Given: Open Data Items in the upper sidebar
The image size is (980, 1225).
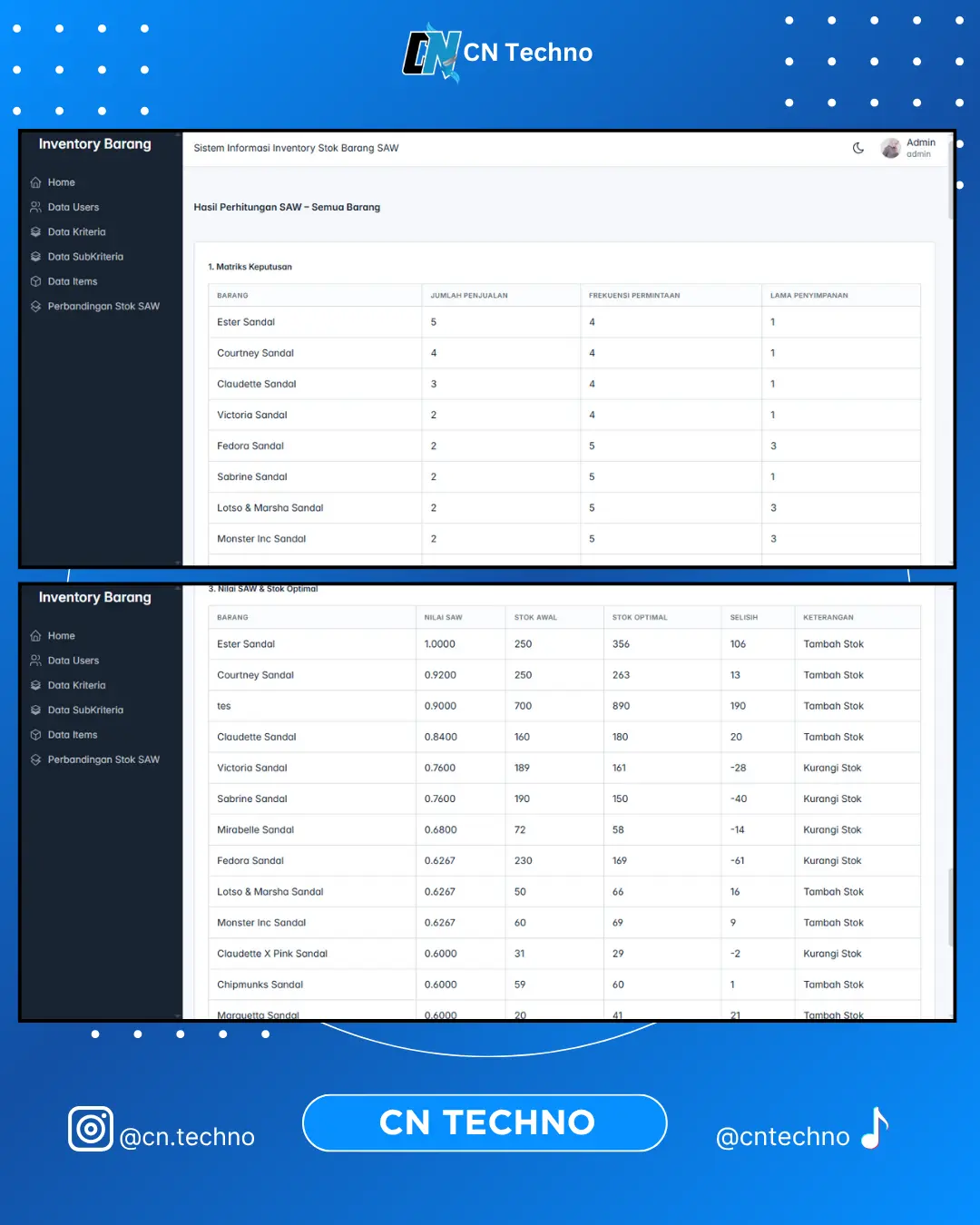Looking at the screenshot, I should click(x=73, y=281).
